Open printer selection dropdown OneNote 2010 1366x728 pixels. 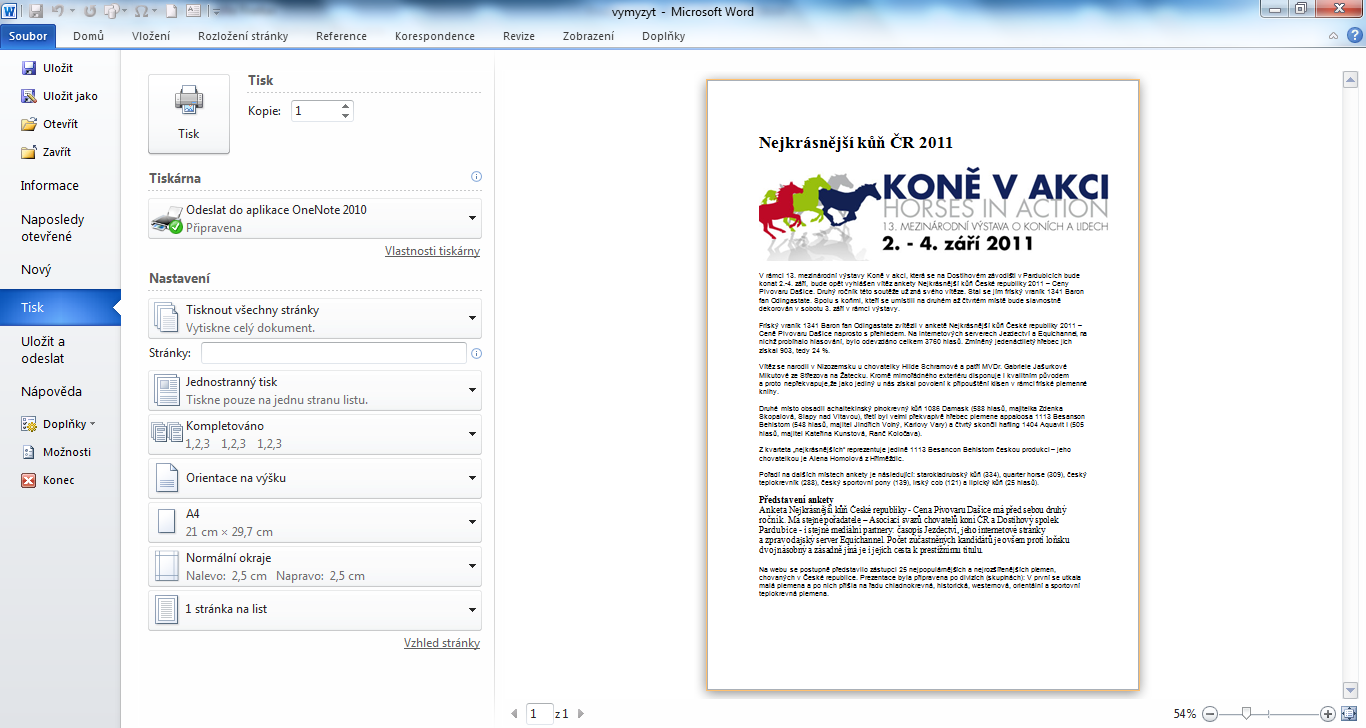315,219
